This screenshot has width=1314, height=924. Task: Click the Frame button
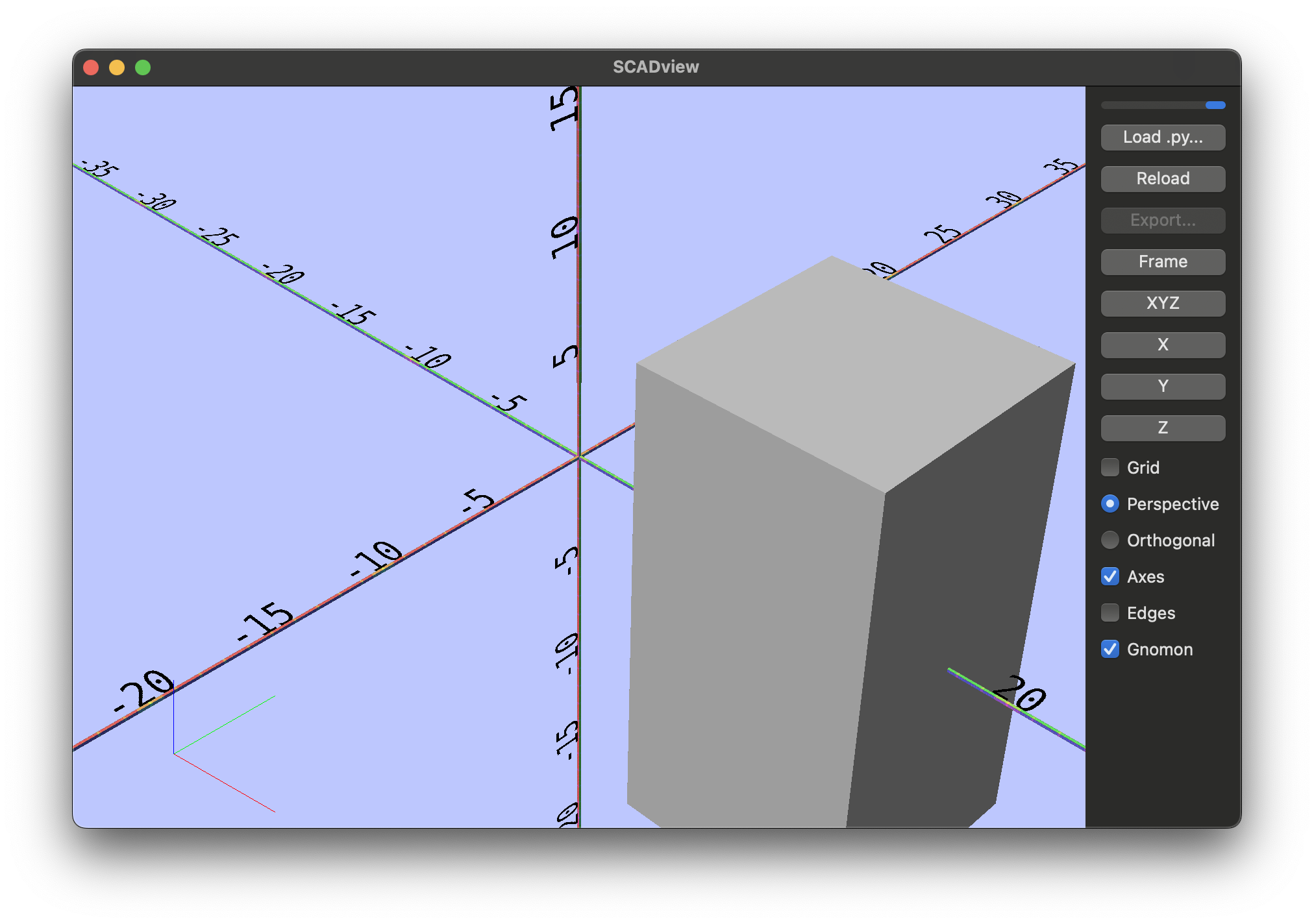(x=1162, y=262)
